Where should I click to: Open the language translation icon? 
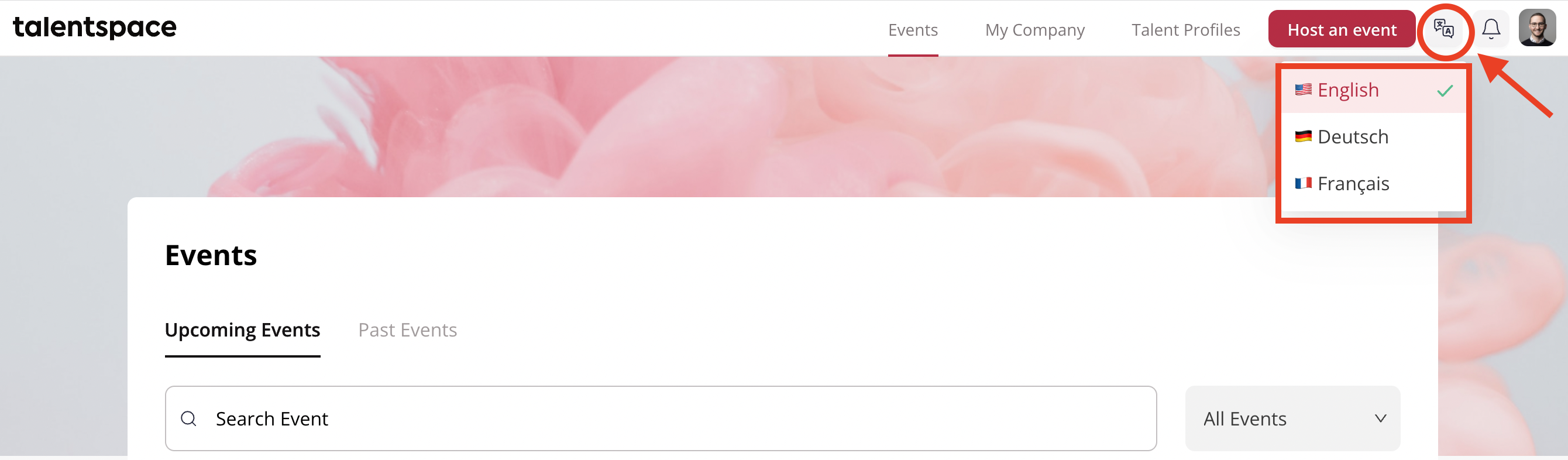[x=1443, y=29]
